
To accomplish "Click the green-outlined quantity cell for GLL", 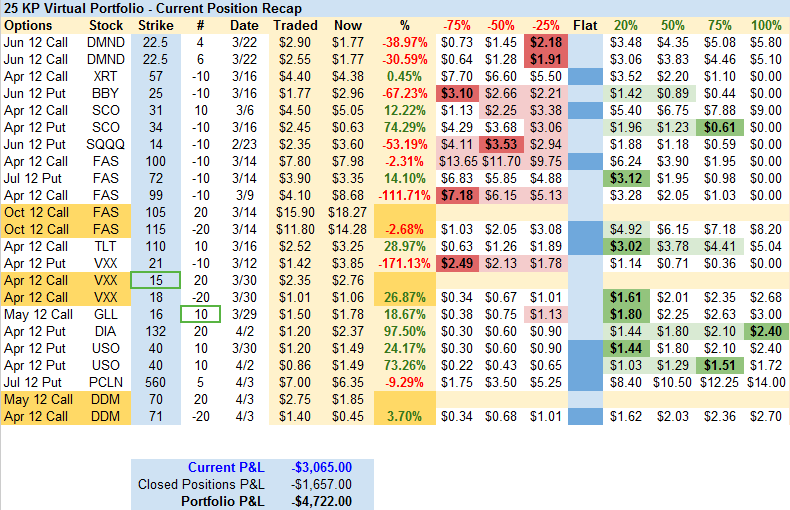I will (199, 314).
